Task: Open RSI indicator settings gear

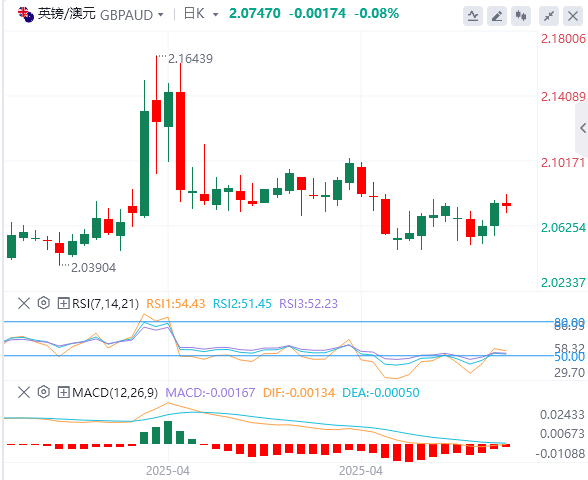Action: tap(44, 303)
